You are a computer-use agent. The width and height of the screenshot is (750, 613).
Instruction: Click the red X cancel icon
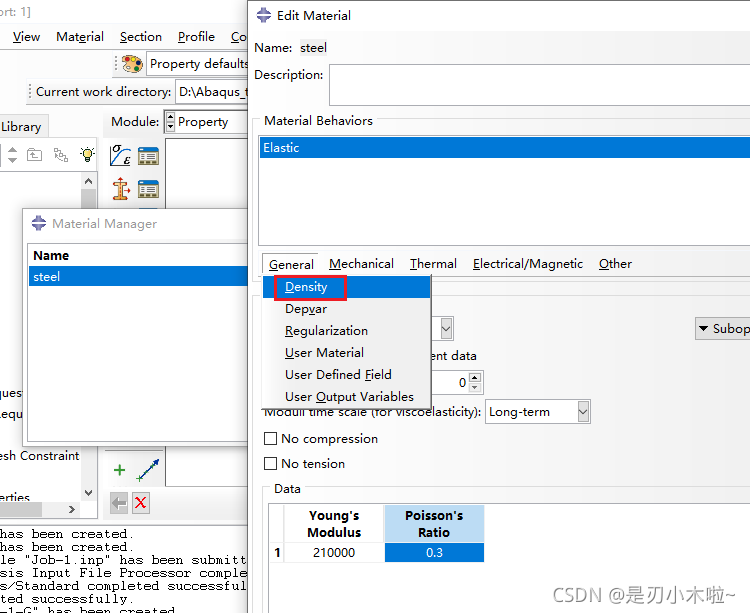click(141, 503)
